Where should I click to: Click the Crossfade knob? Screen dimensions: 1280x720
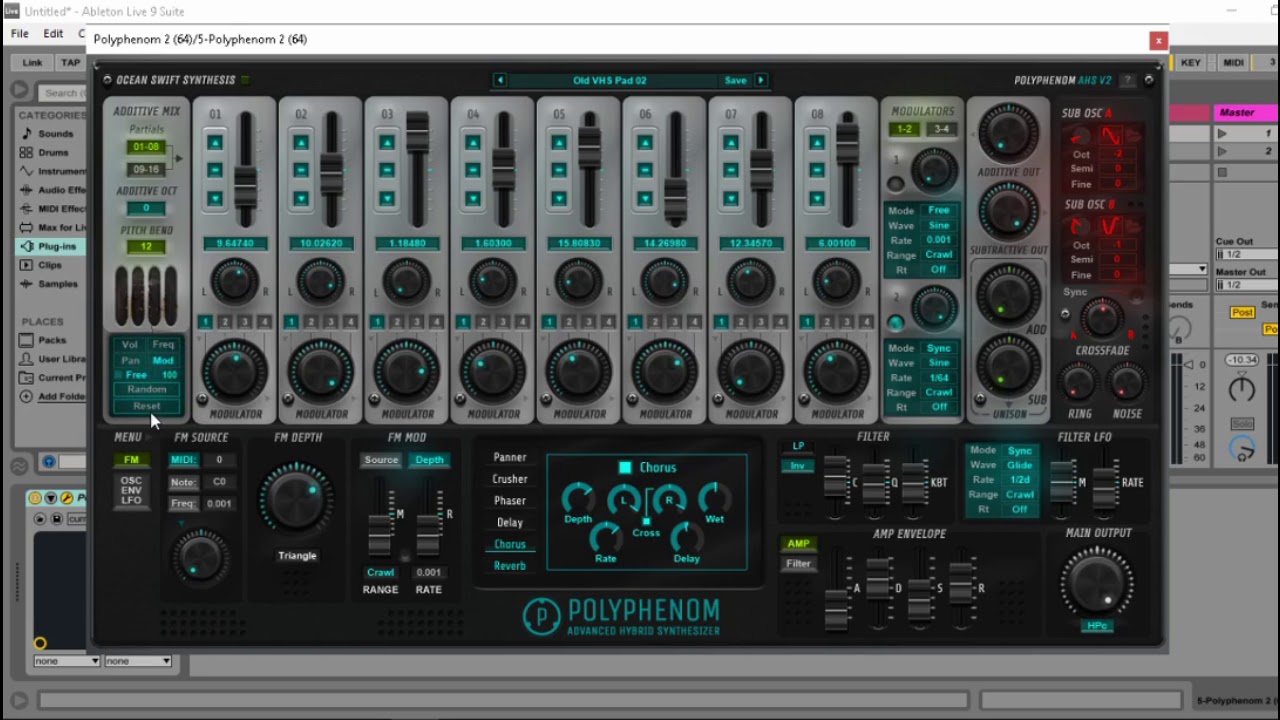(1101, 320)
